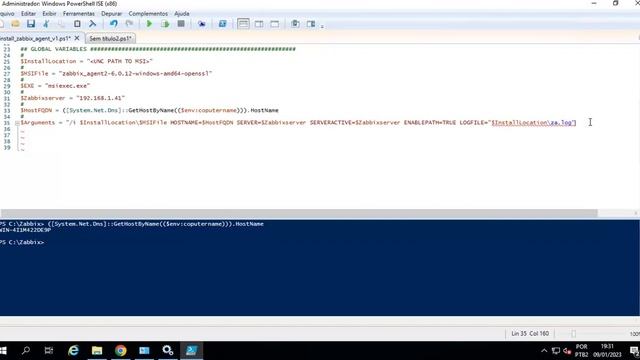Viewport: 640px width, 360px height.
Task: Click the $HostFQDN line in the editor
Action: click(149, 110)
